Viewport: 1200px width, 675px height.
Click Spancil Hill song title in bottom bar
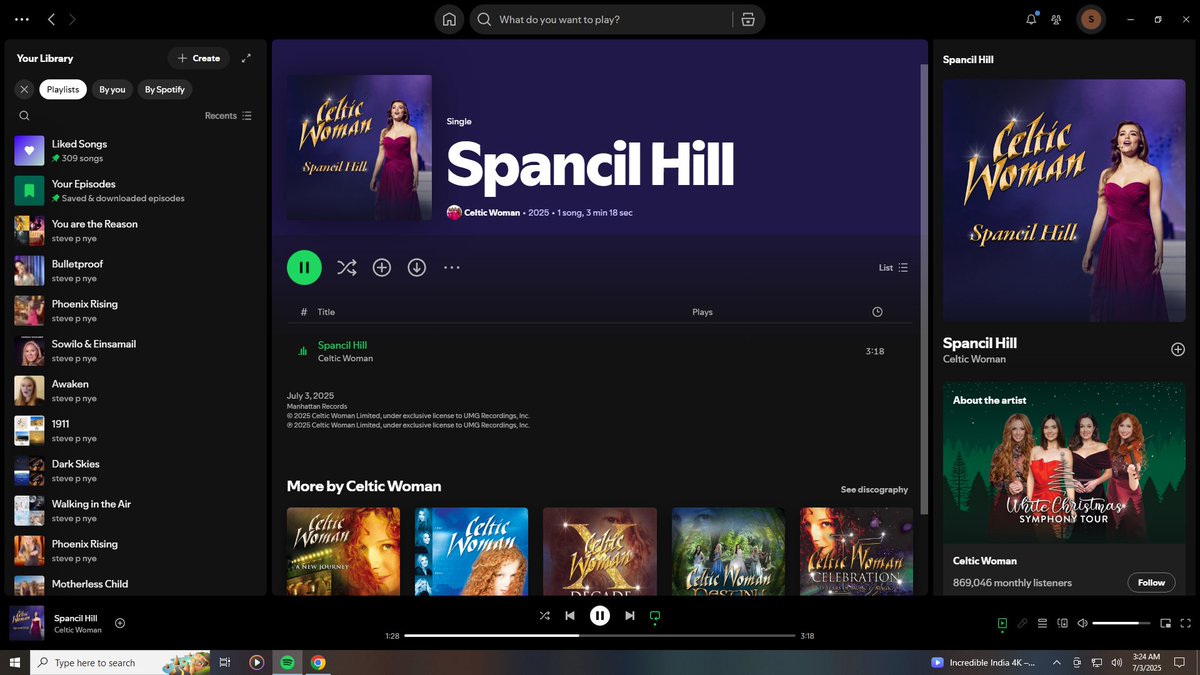pyautogui.click(x=76, y=618)
